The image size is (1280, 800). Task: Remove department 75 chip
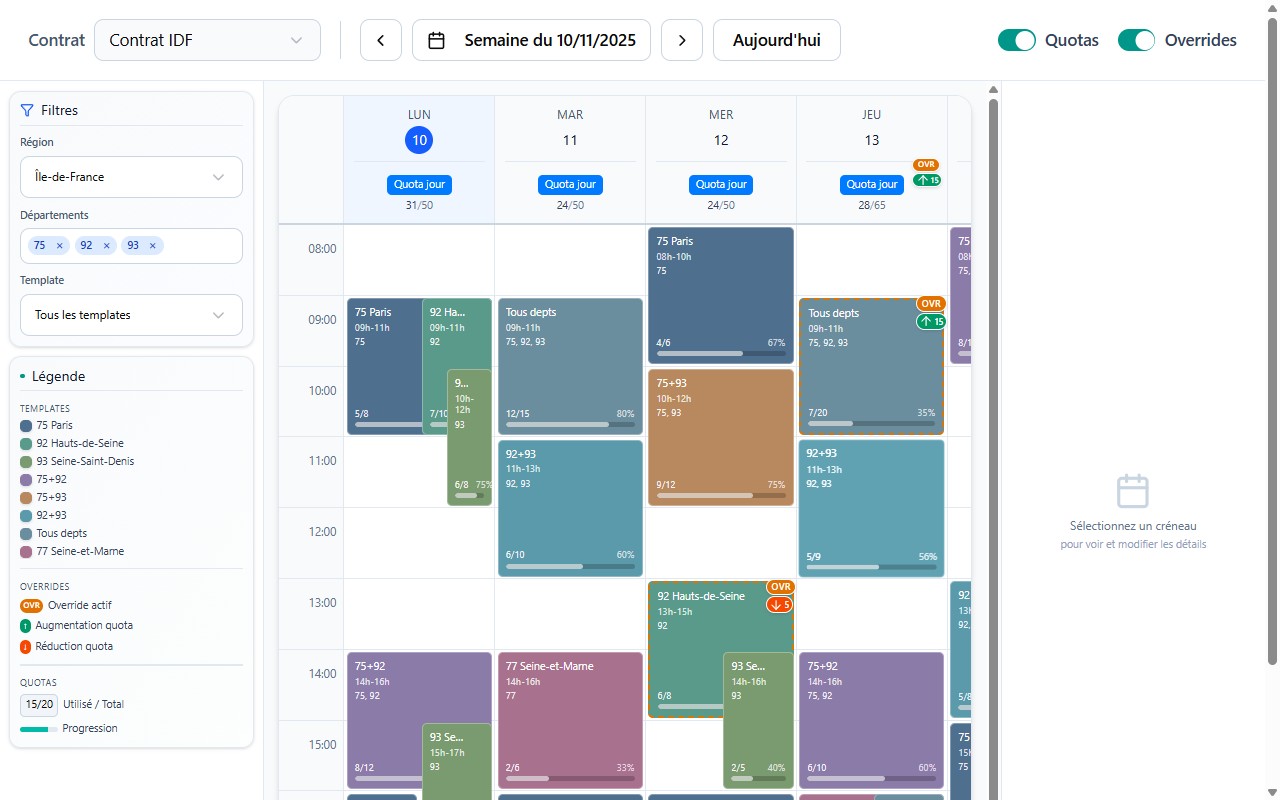click(x=59, y=245)
